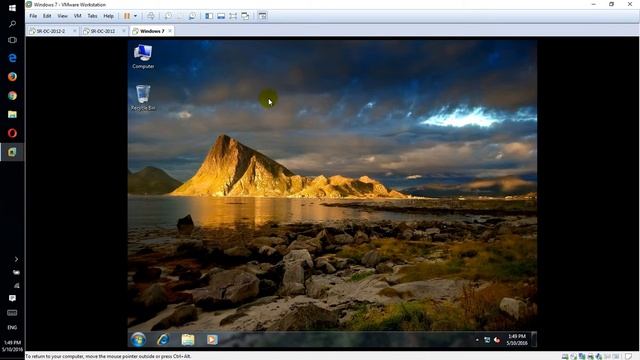Select the Windows 7 VM tab
This screenshot has height=360, width=640.
tap(151, 31)
